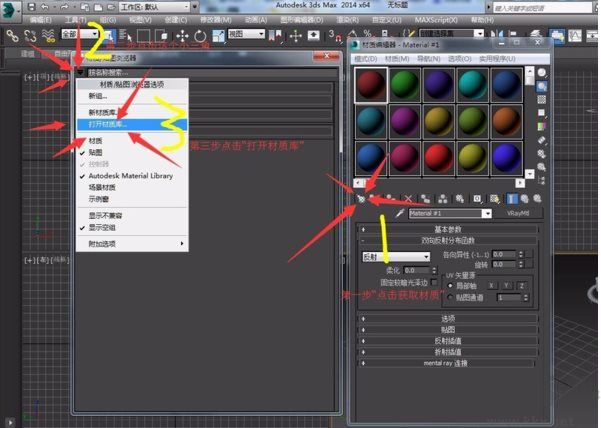Image resolution: width=601 pixels, height=428 pixels.
Task: Open the 全部 selection filter dropdown
Action: click(79, 34)
